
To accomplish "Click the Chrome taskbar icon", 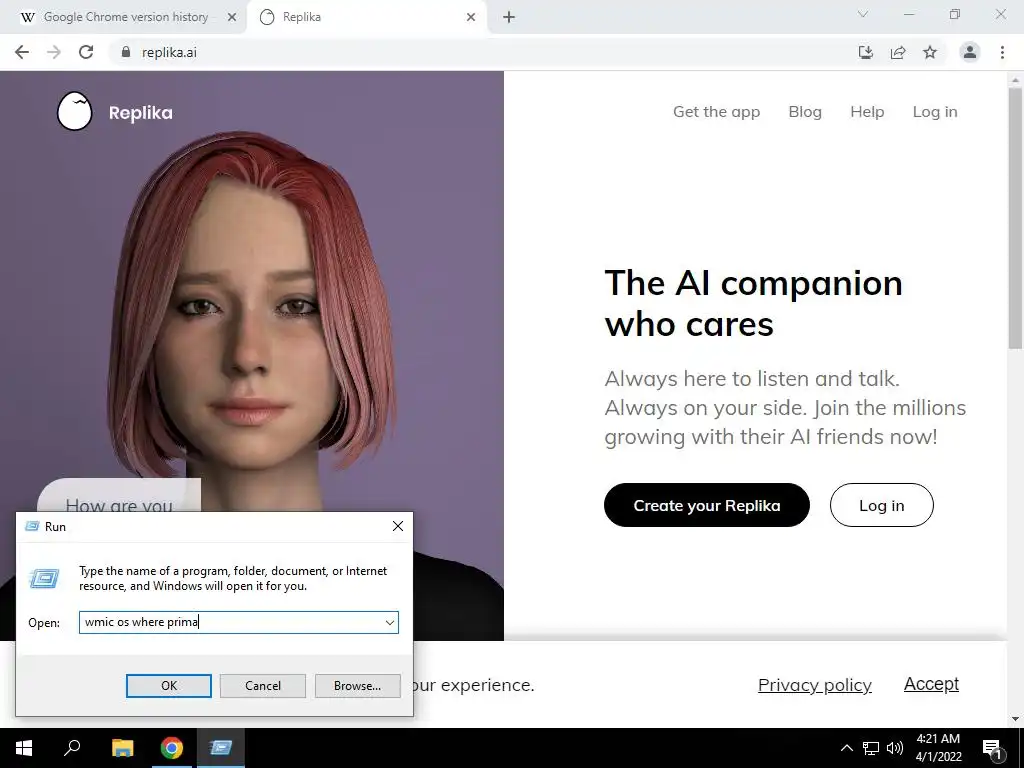I will (172, 748).
